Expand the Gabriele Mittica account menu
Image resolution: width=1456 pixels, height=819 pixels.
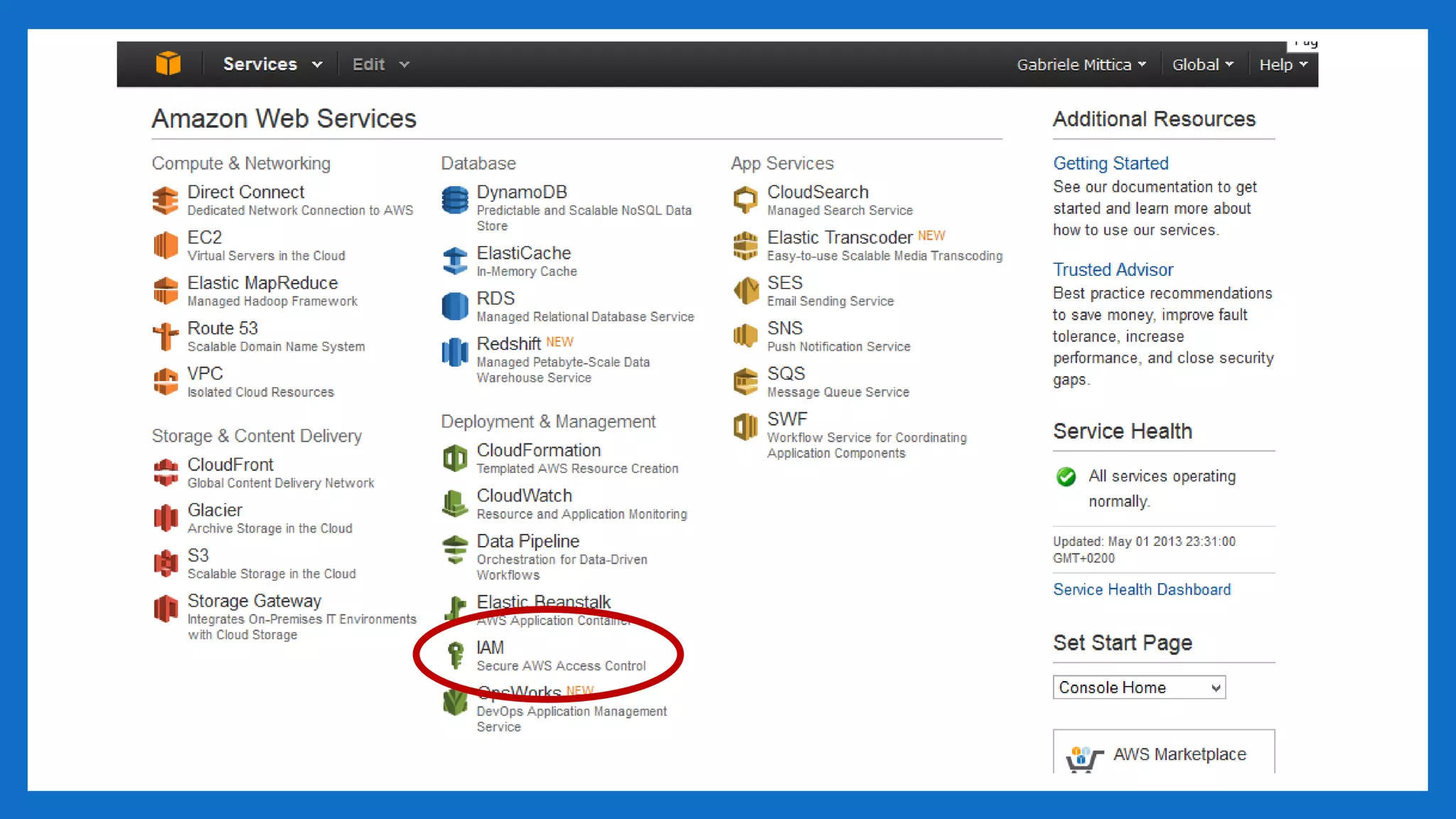(1081, 65)
